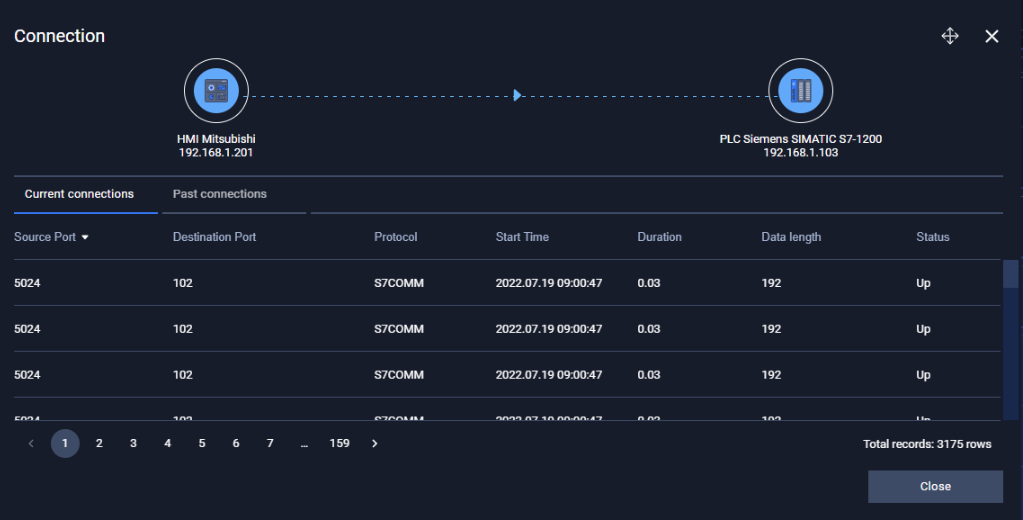
Task: Click the PLC Siemens SIMATIC S7-1200 icon
Action: pos(801,91)
